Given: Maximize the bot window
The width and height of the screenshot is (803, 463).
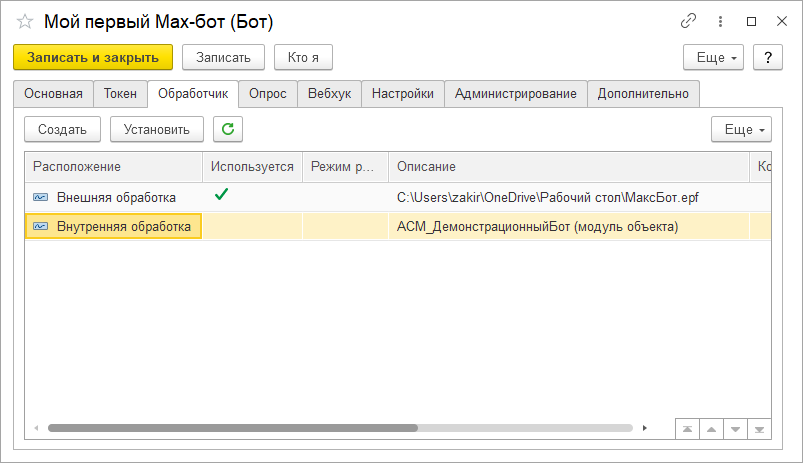Looking at the screenshot, I should coord(751,21).
